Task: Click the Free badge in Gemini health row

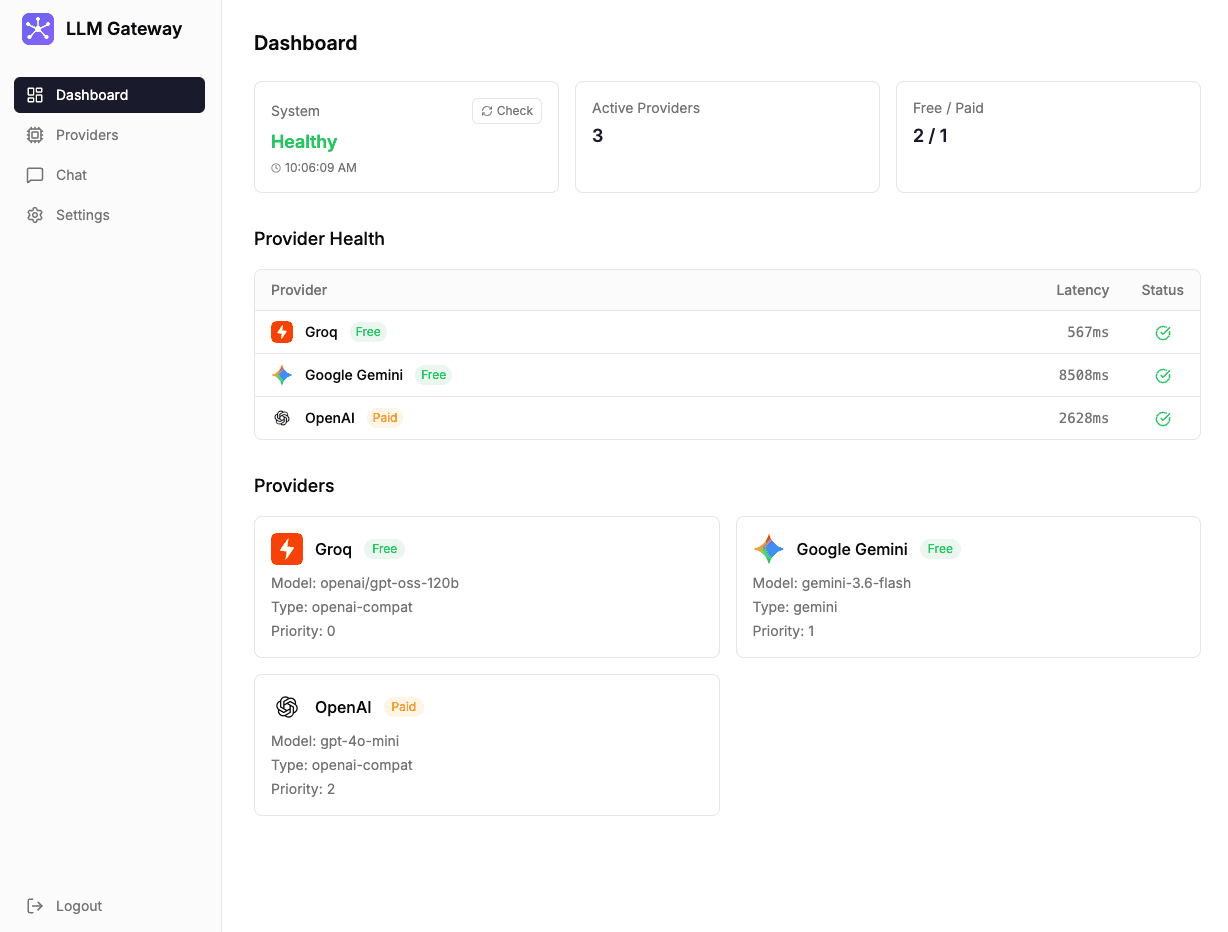Action: pos(434,375)
